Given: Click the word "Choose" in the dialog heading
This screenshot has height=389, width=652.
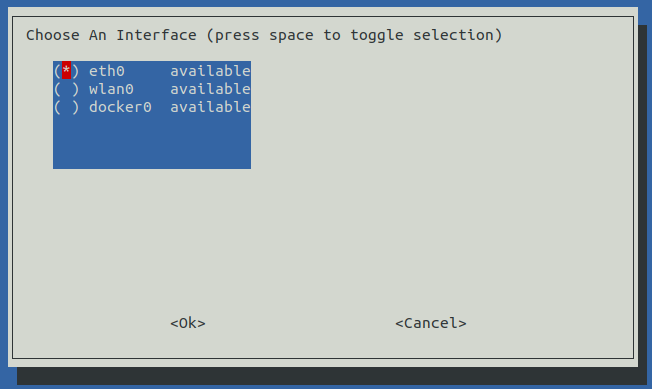Looking at the screenshot, I should click(x=53, y=35).
